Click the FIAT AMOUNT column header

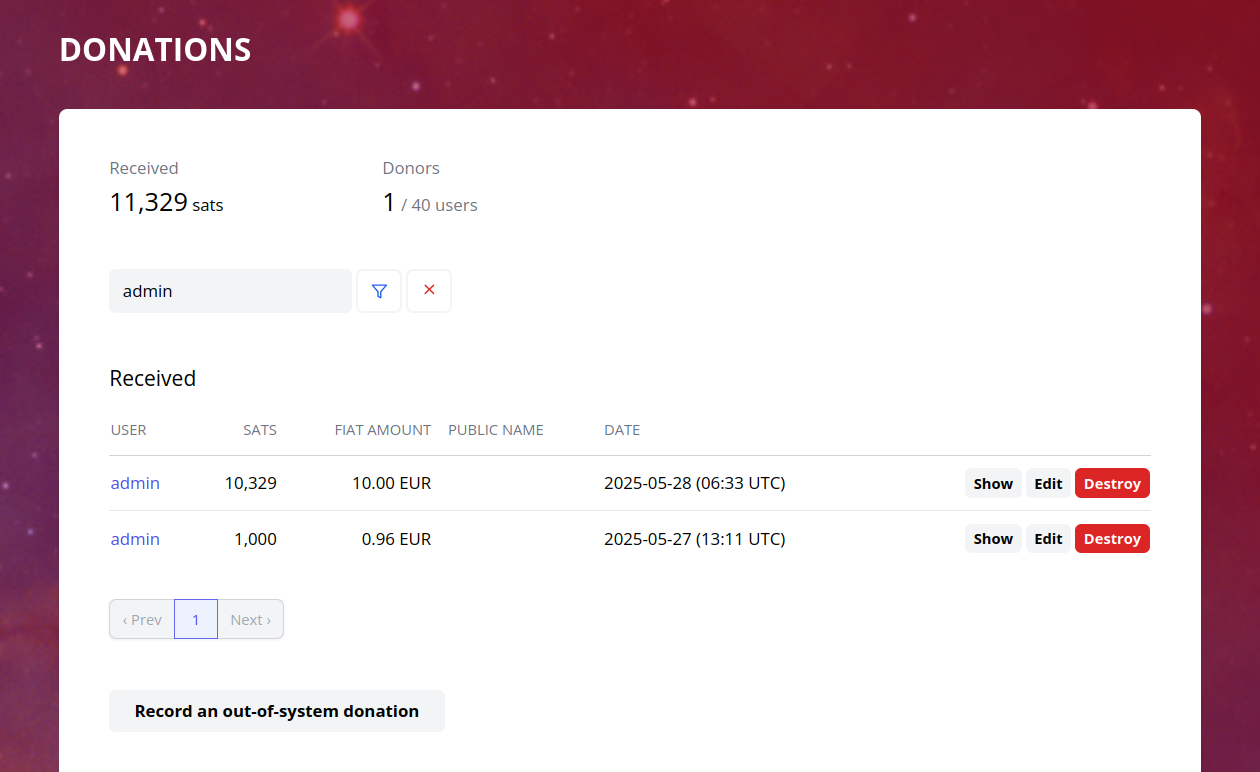point(383,430)
